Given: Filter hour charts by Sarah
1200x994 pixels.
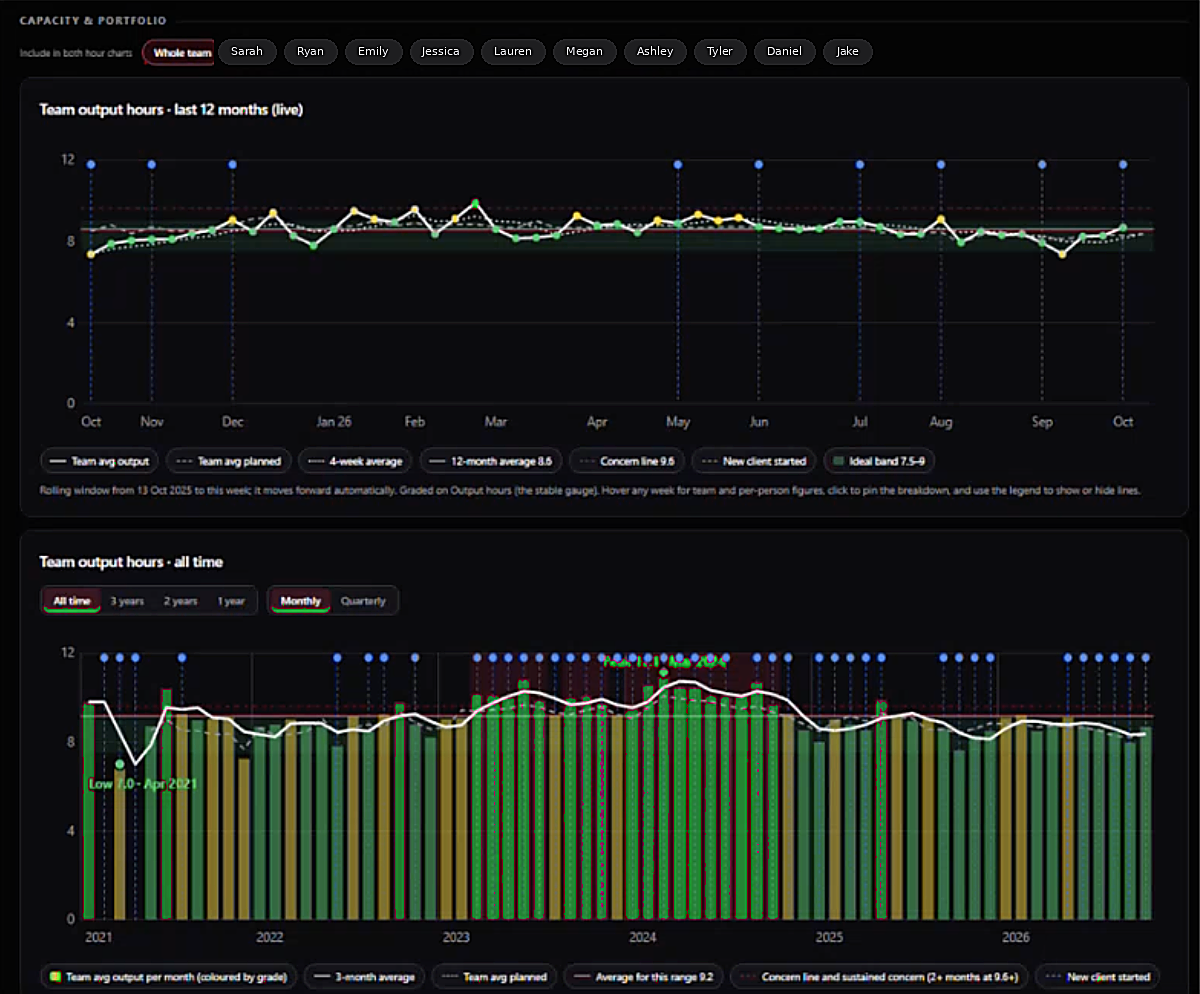Looking at the screenshot, I should click(247, 52).
